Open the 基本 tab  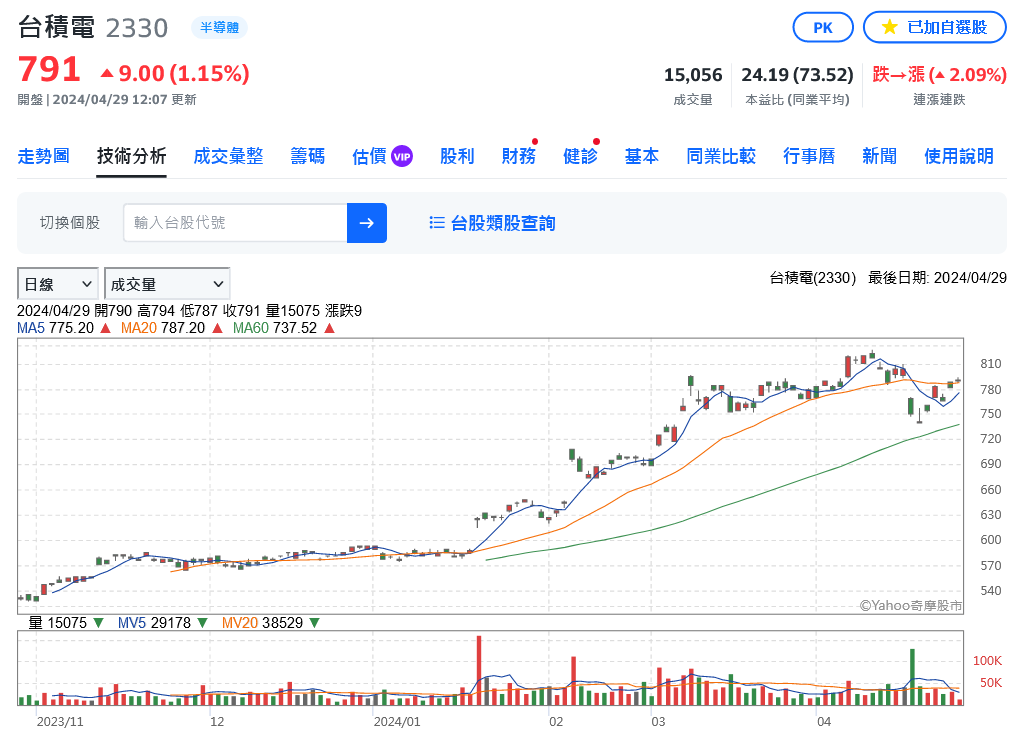click(x=642, y=156)
